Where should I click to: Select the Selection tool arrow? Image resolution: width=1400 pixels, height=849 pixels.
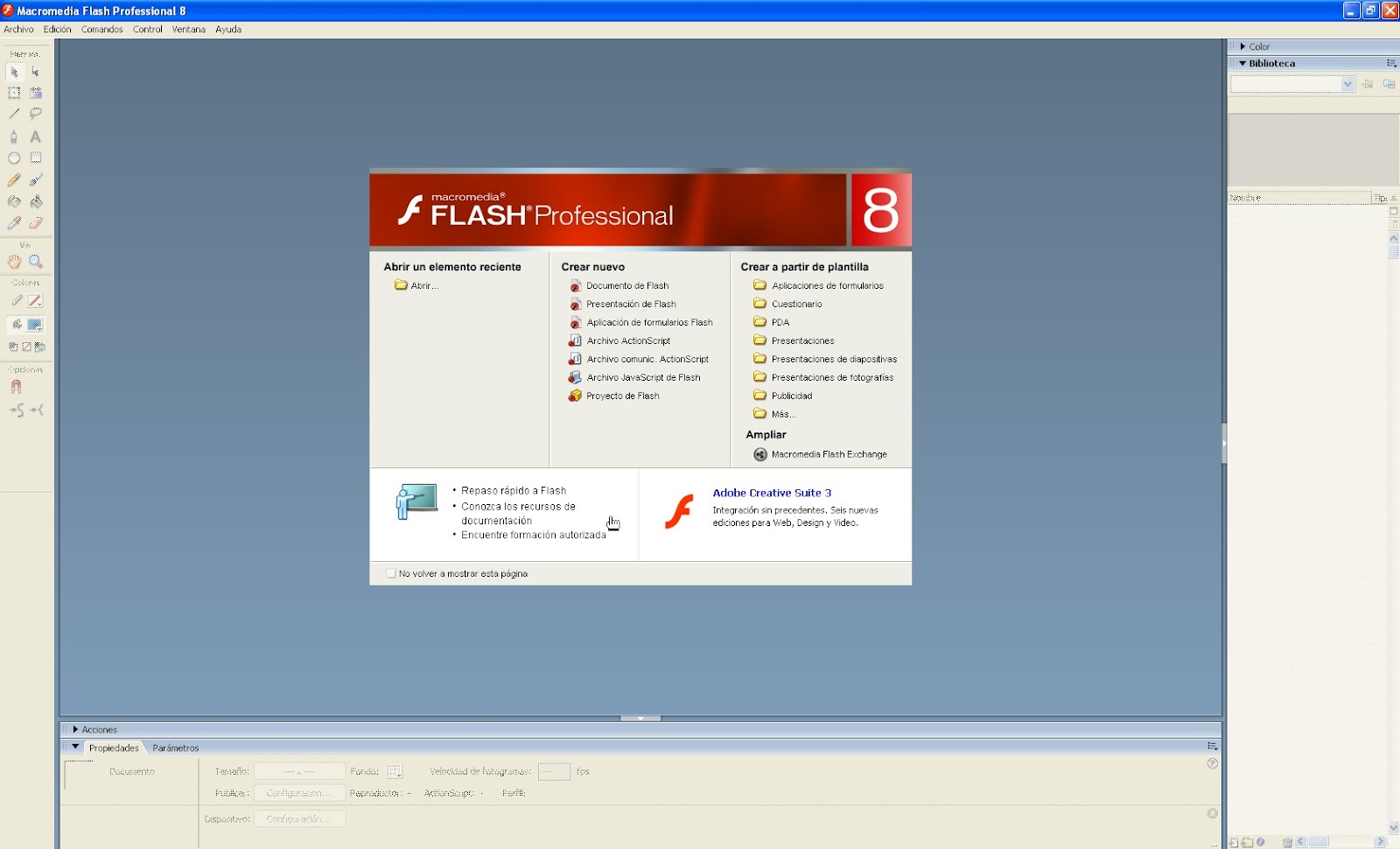coord(16,72)
